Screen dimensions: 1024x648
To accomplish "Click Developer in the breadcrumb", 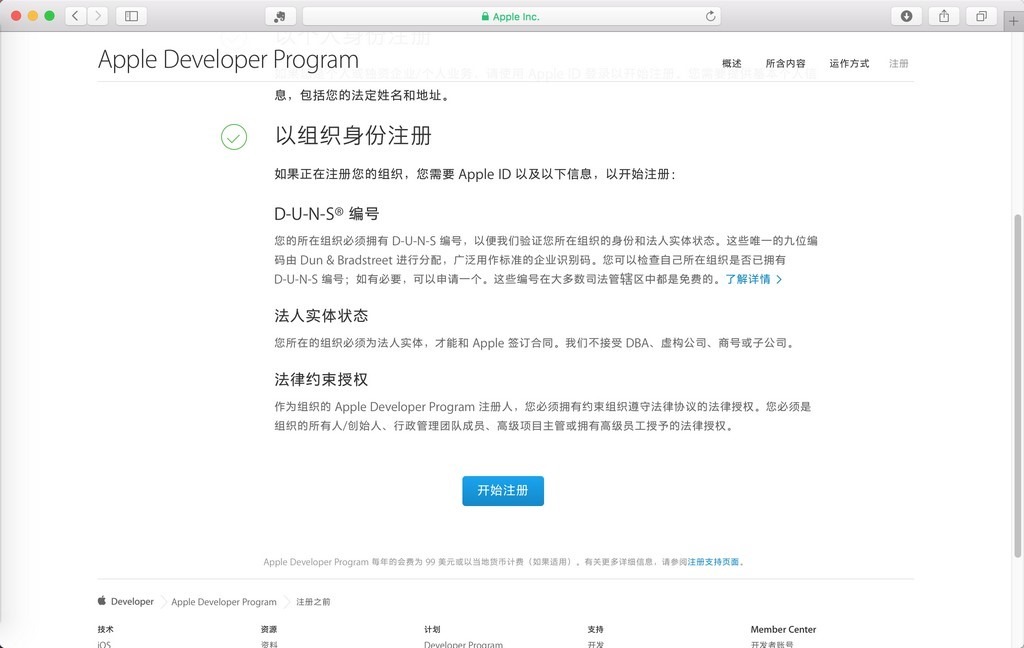I will (x=132, y=602).
